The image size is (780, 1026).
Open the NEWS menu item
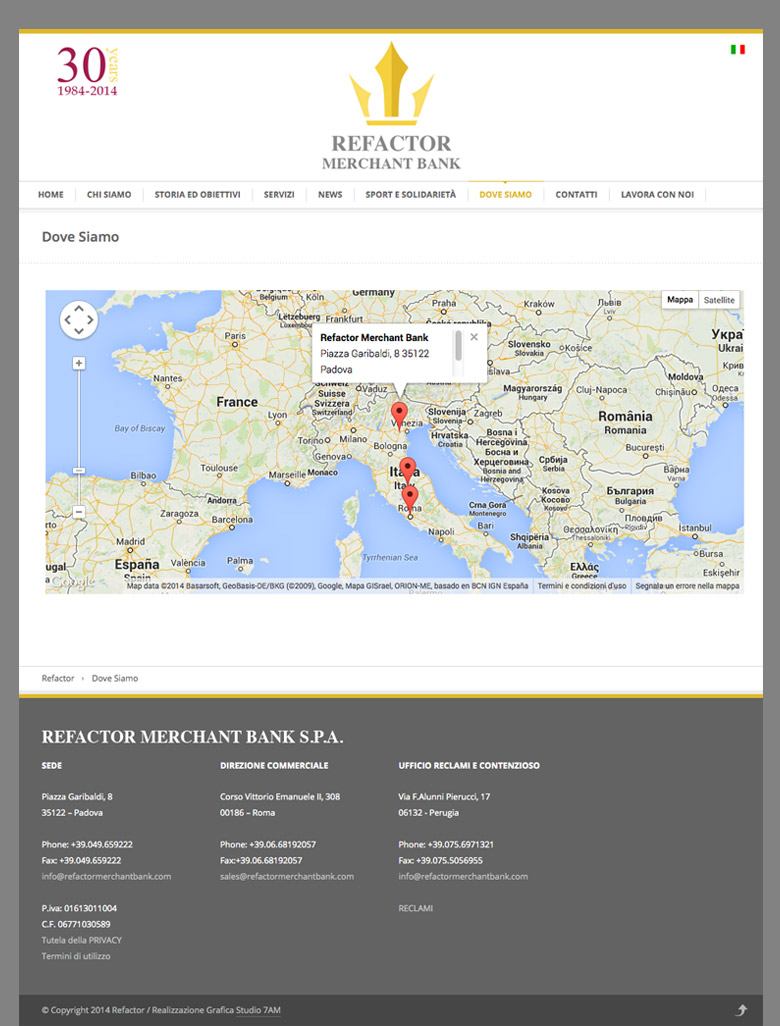pos(330,194)
